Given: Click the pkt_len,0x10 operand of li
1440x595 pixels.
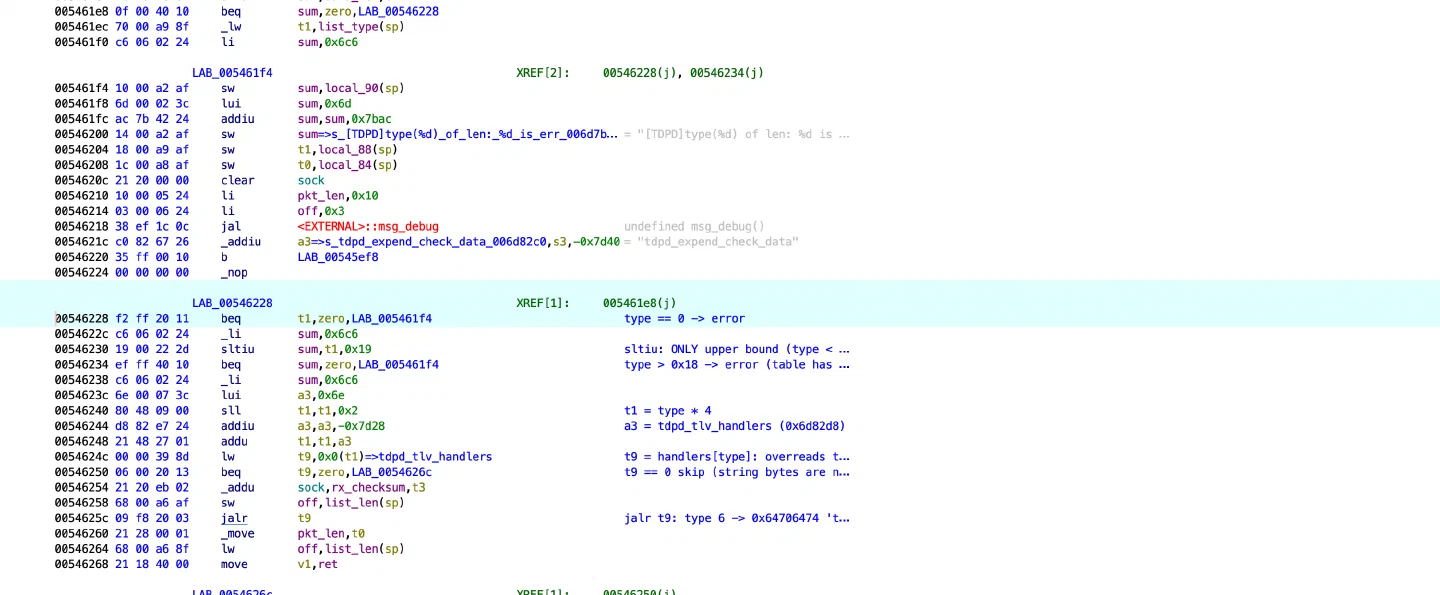Looking at the screenshot, I should [x=338, y=196].
